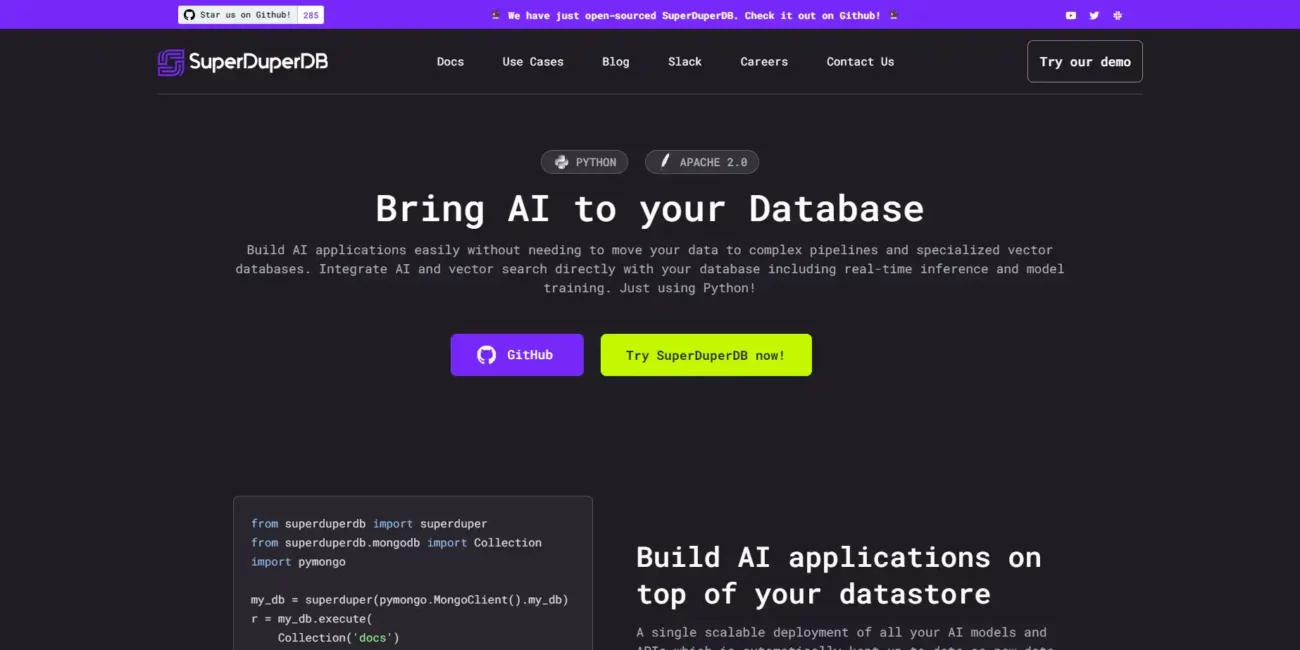
Task: Open Contact Us page
Action: (860, 62)
